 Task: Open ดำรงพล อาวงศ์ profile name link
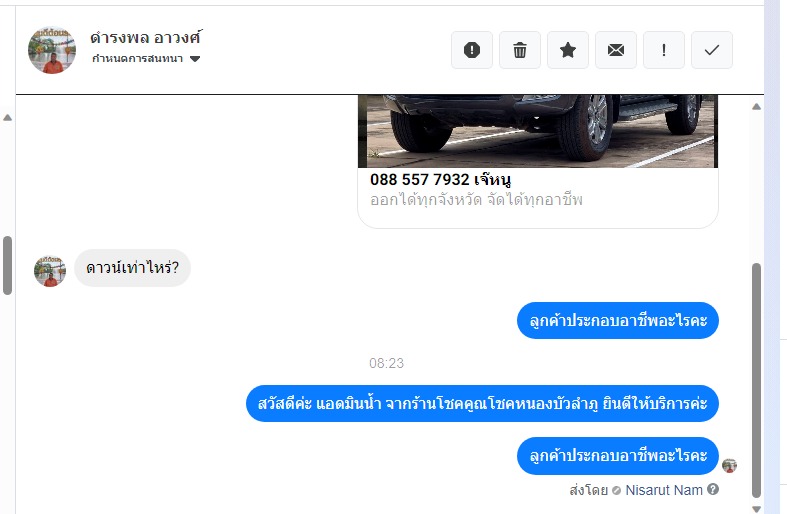(146, 38)
